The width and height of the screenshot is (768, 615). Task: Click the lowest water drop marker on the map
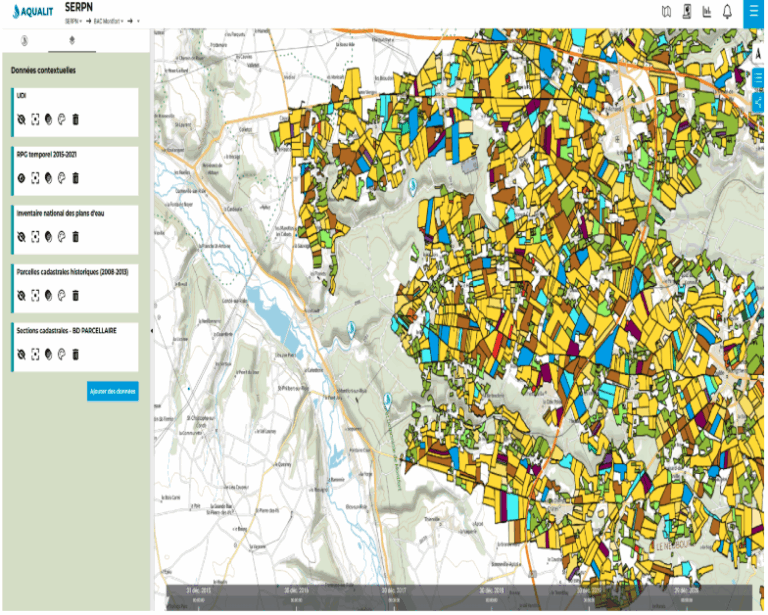[387, 402]
